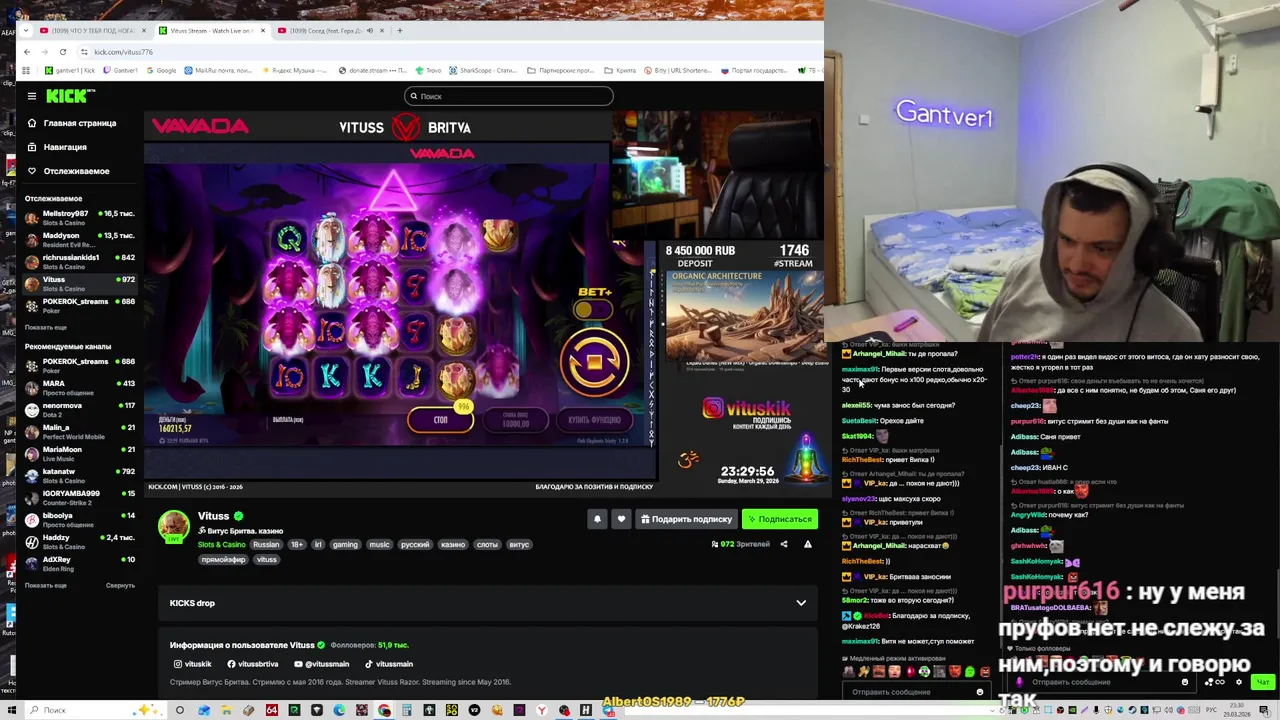Expand the KICKS drop panel
This screenshot has height=720, width=1280.
pos(488,603)
